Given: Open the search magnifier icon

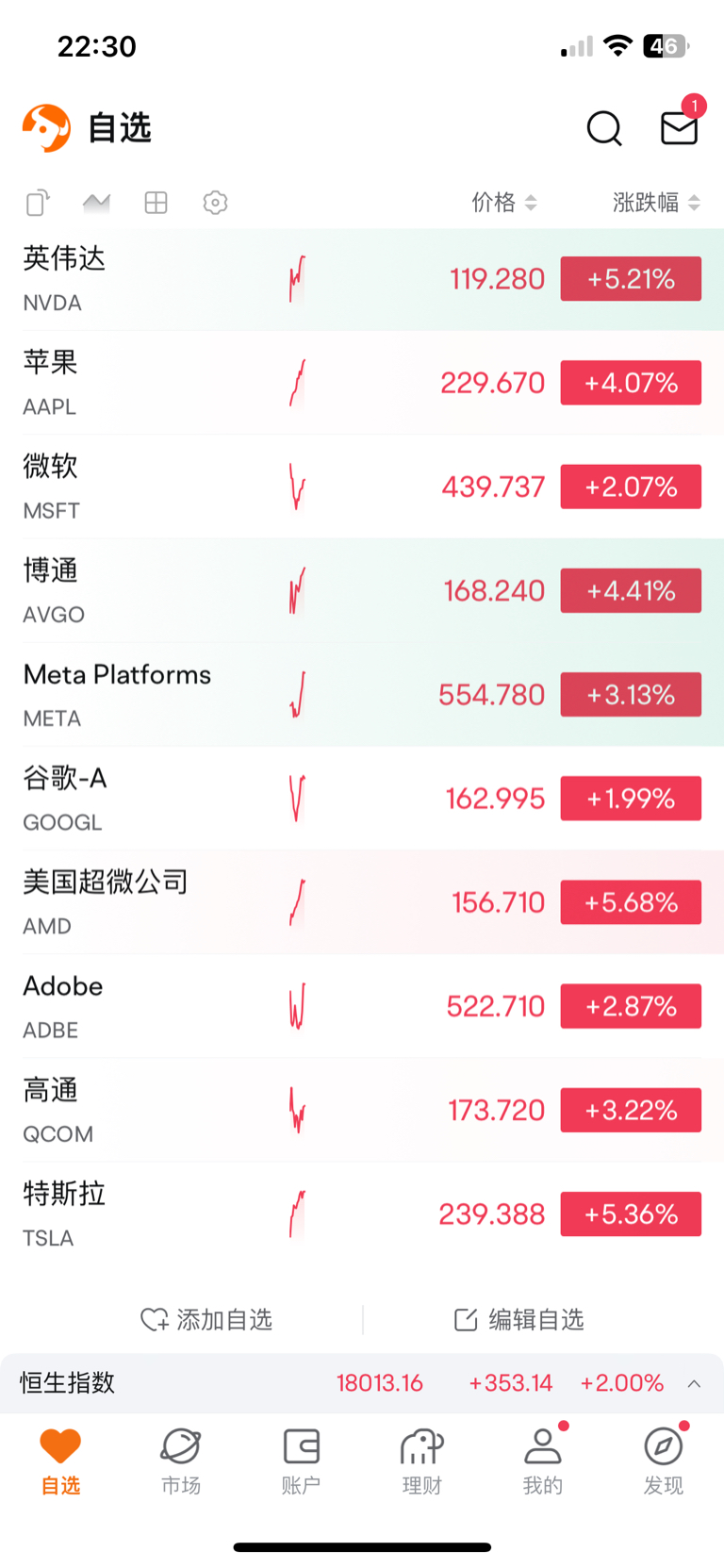Looking at the screenshot, I should (x=604, y=128).
